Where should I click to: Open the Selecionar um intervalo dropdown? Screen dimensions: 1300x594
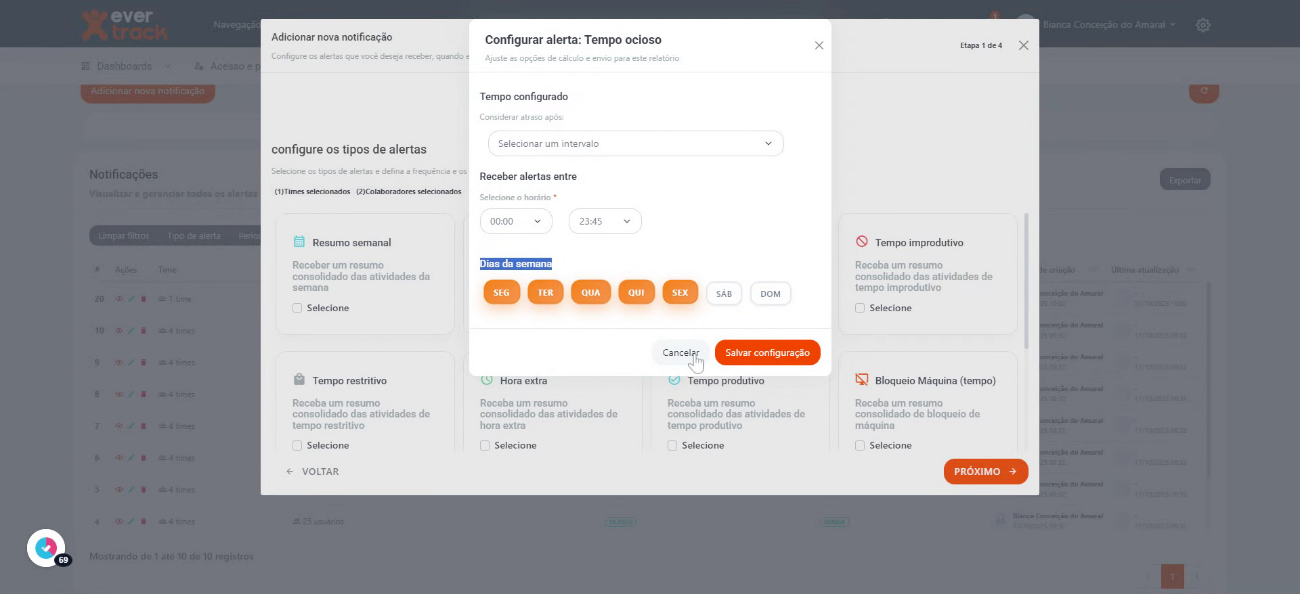(x=635, y=143)
